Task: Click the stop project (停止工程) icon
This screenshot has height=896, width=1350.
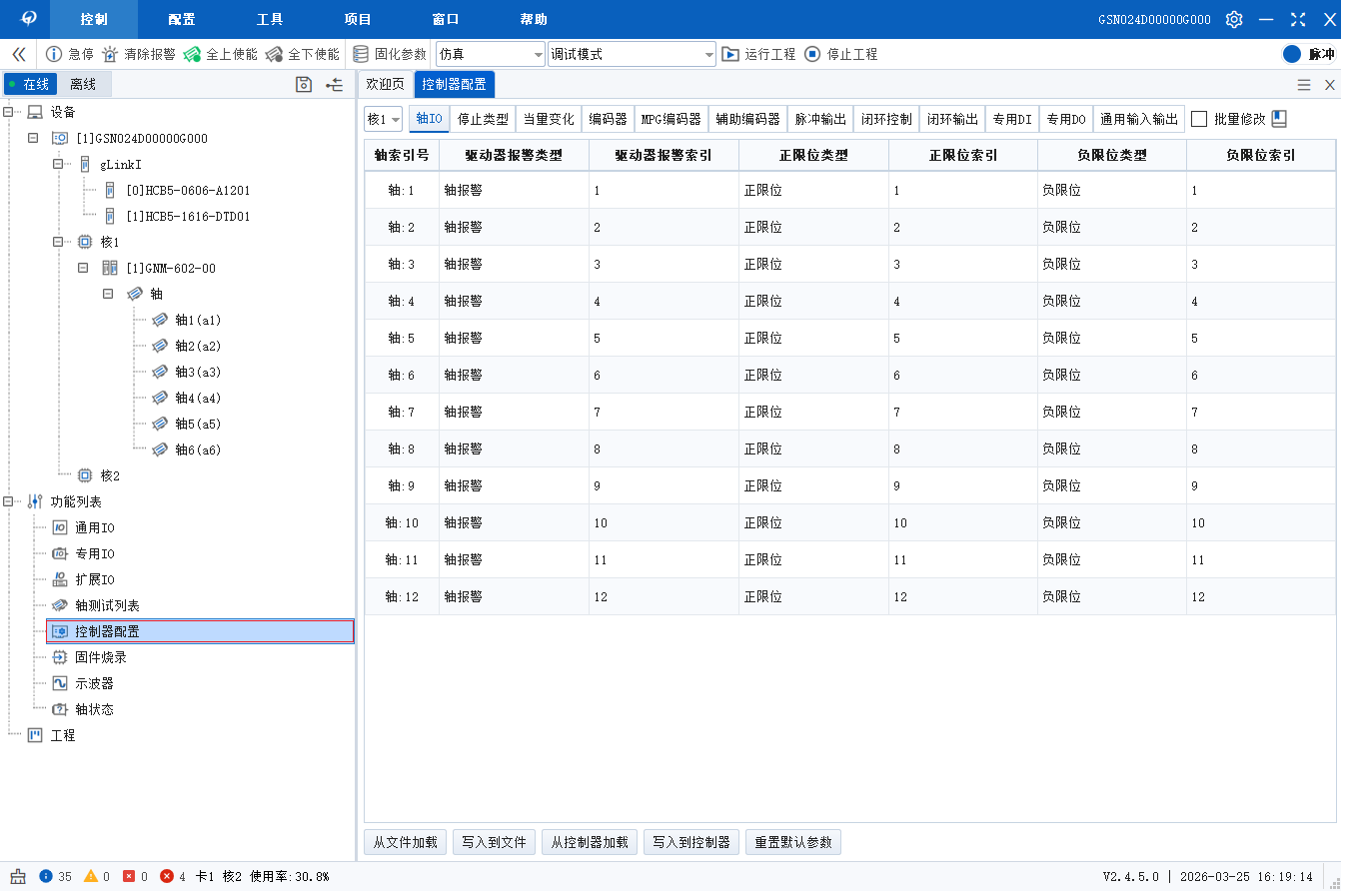Action: point(812,54)
